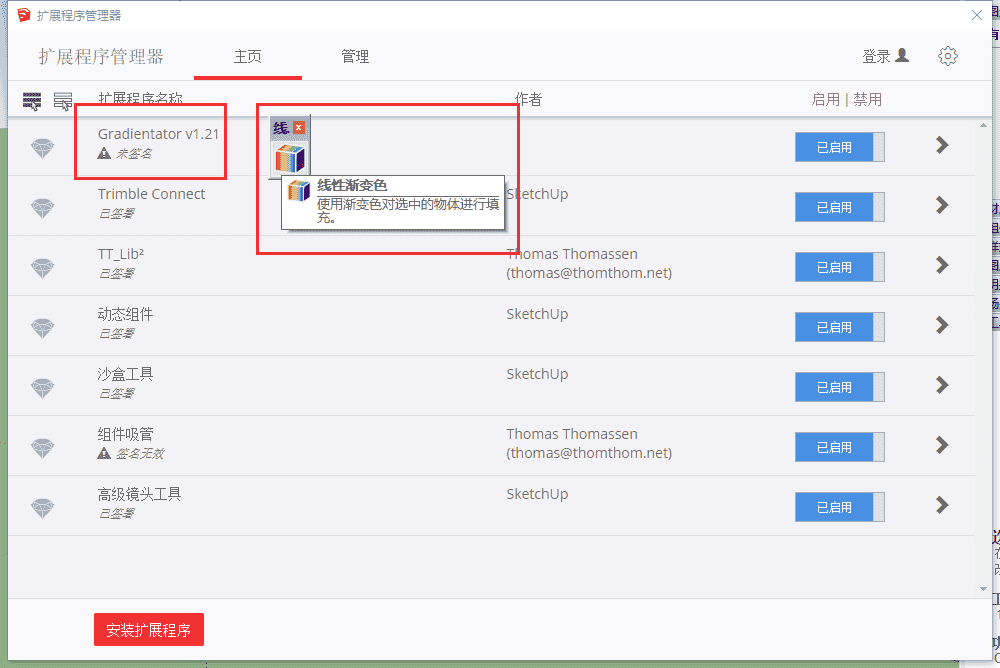
Task: Click the gem icon for 组件吸管
Action: pyautogui.click(x=43, y=448)
